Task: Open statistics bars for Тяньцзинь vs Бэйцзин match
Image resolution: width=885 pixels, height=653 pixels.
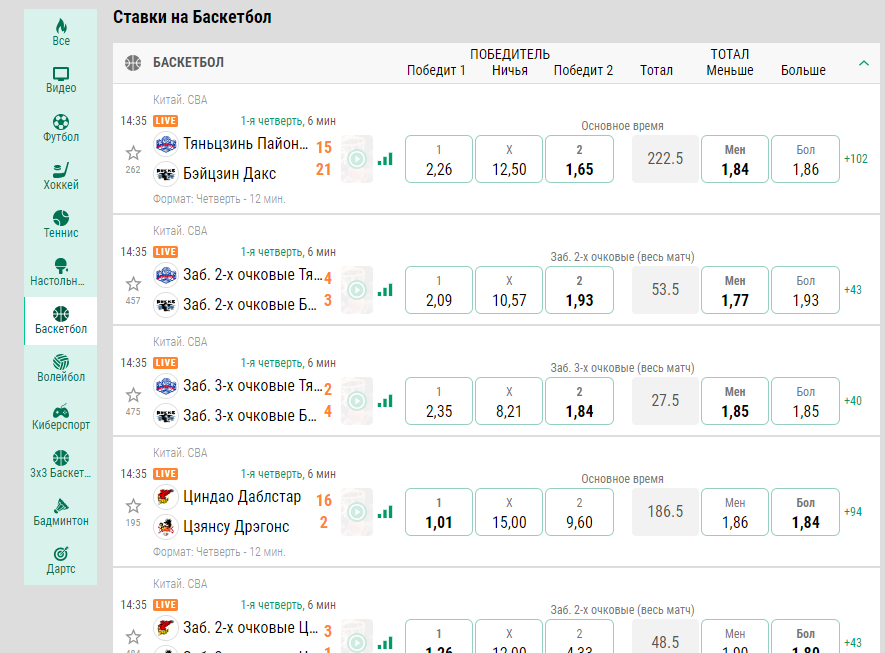Action: pos(385,159)
